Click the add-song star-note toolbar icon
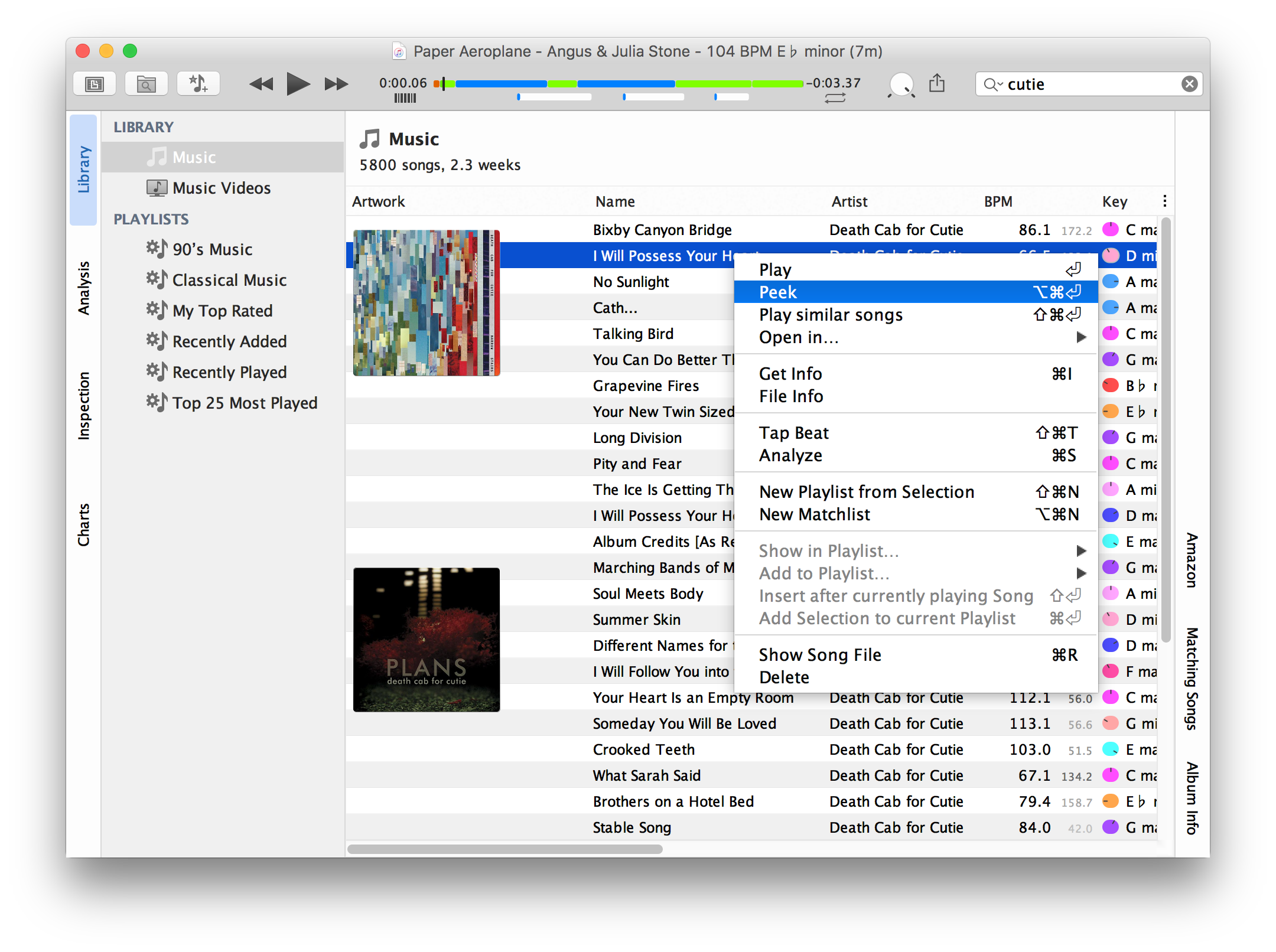 [198, 83]
